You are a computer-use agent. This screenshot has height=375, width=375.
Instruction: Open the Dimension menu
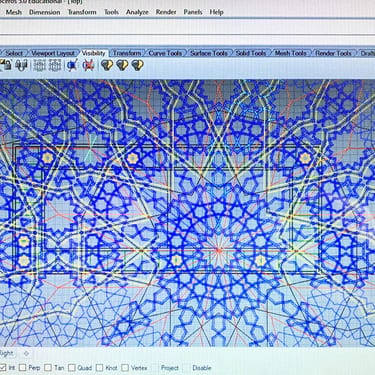45,12
